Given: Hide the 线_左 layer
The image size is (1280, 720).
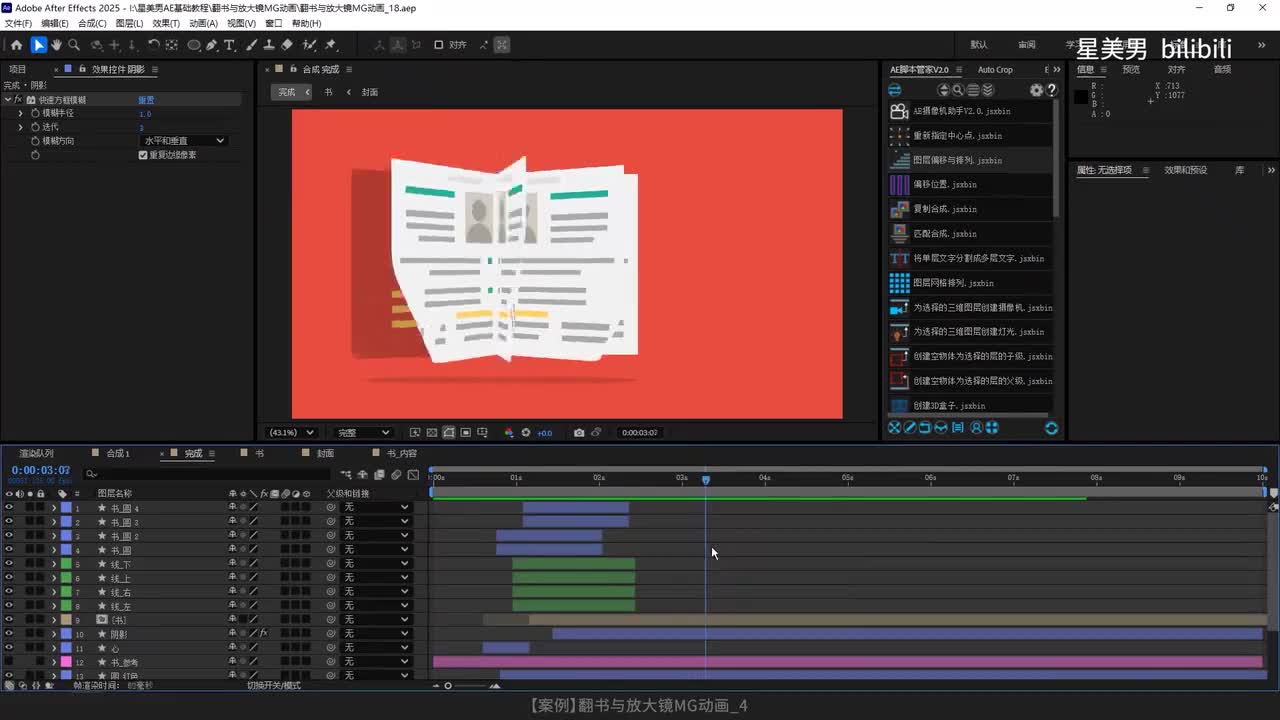Looking at the screenshot, I should pos(9,606).
